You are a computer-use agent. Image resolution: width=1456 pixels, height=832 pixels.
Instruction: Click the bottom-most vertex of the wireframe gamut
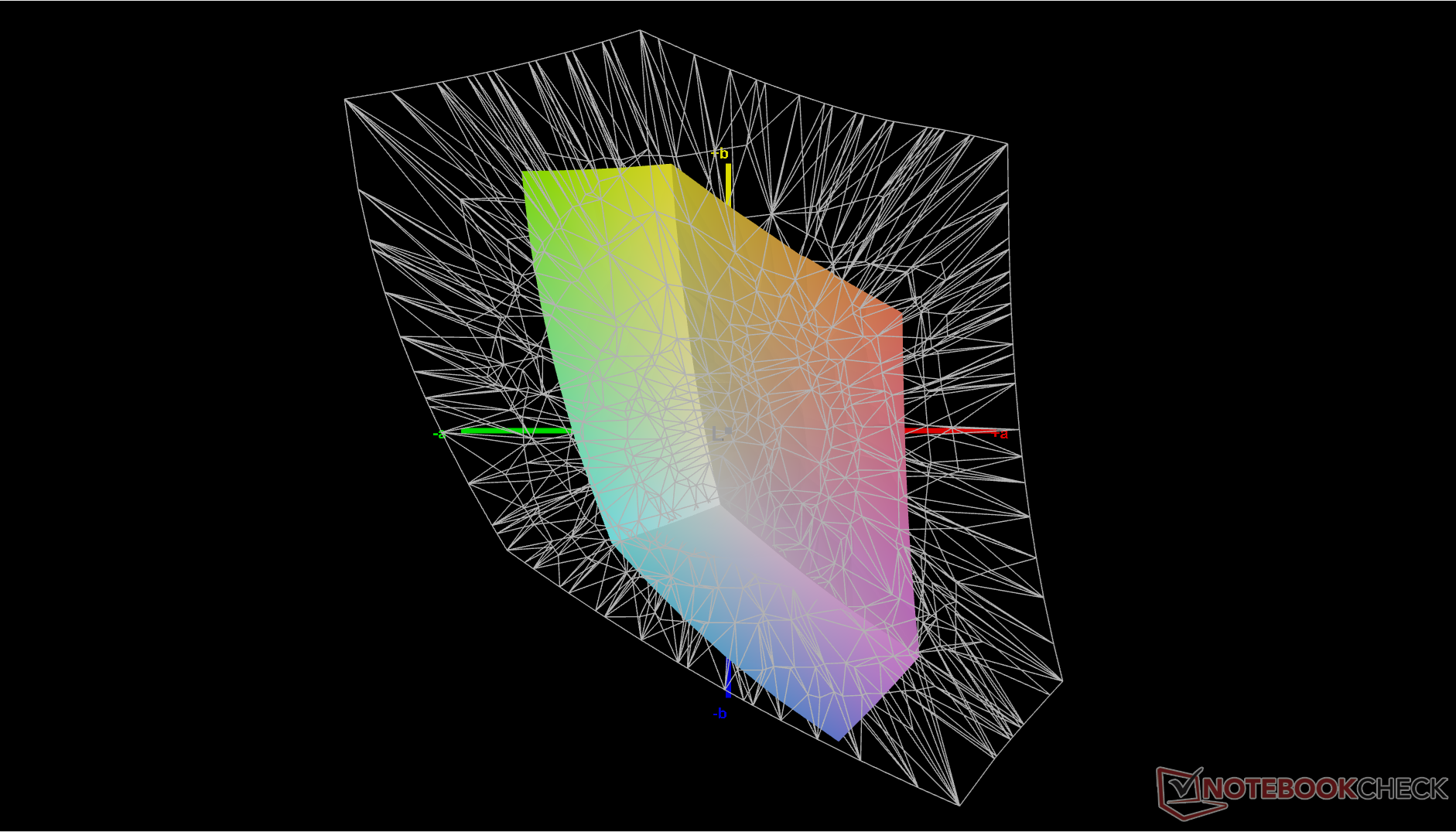point(959,805)
